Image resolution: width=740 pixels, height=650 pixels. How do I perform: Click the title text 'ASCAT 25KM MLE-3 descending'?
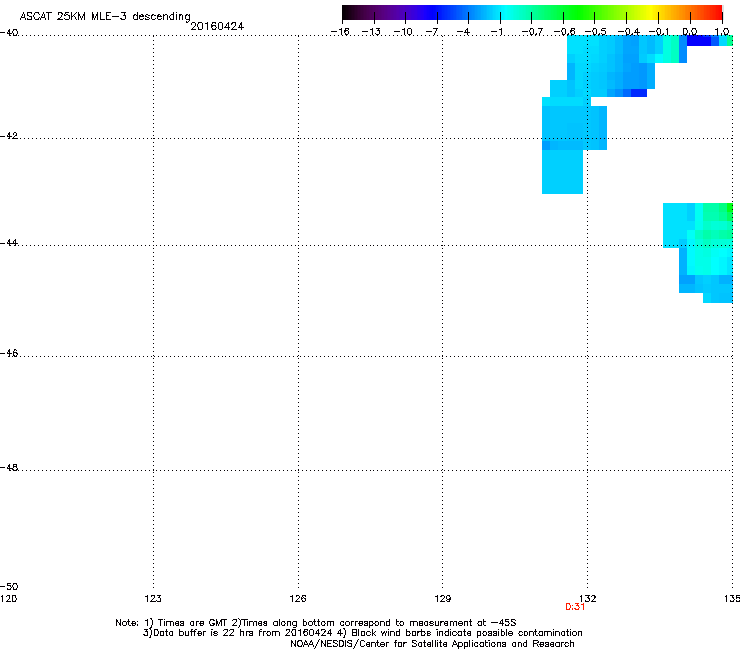(105, 16)
